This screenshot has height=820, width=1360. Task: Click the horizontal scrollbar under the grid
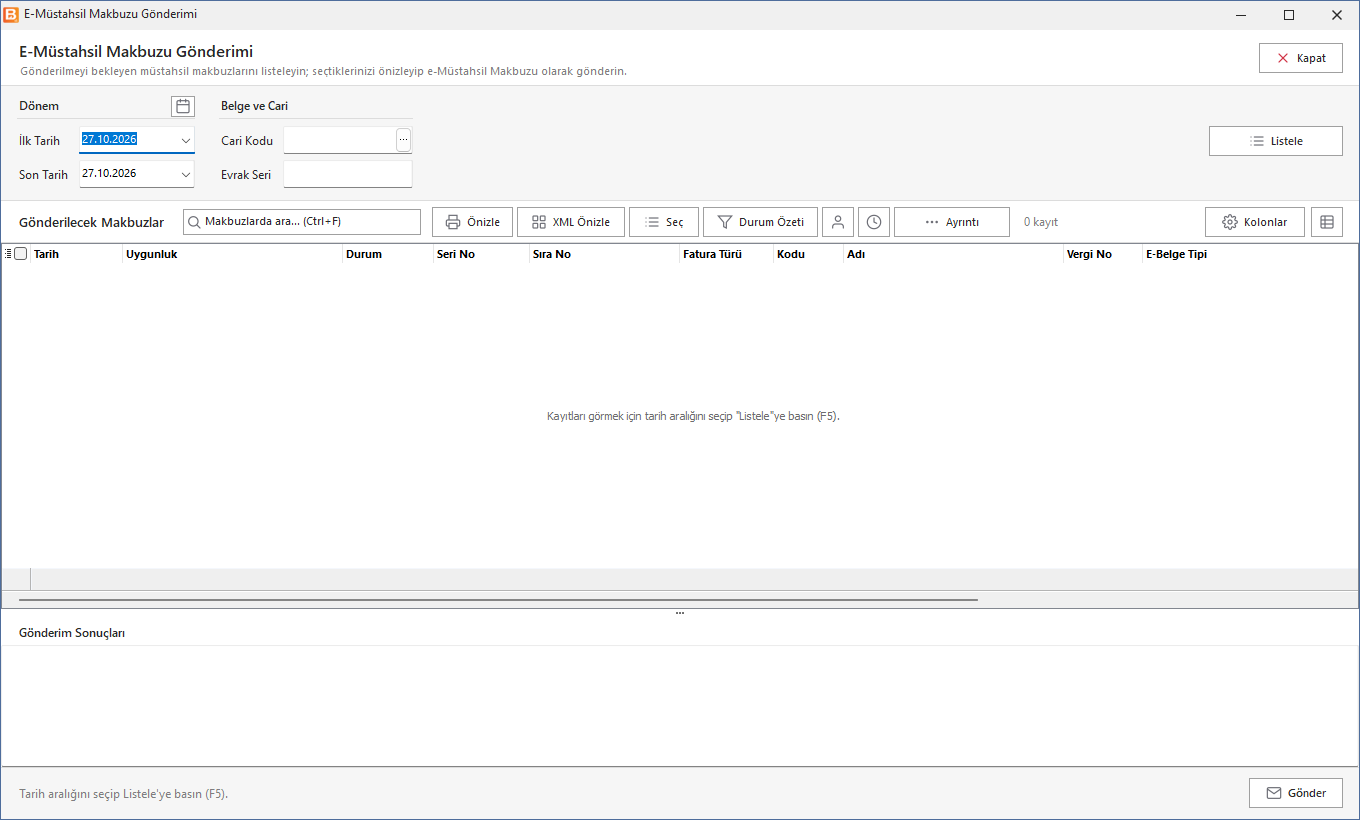coord(498,600)
